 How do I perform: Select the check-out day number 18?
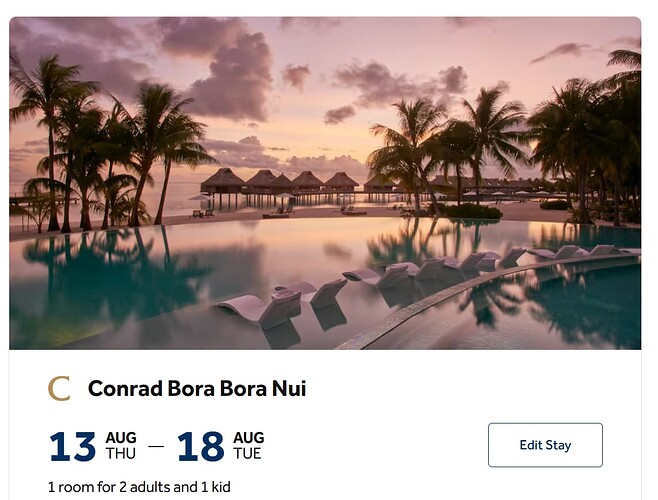[200, 447]
